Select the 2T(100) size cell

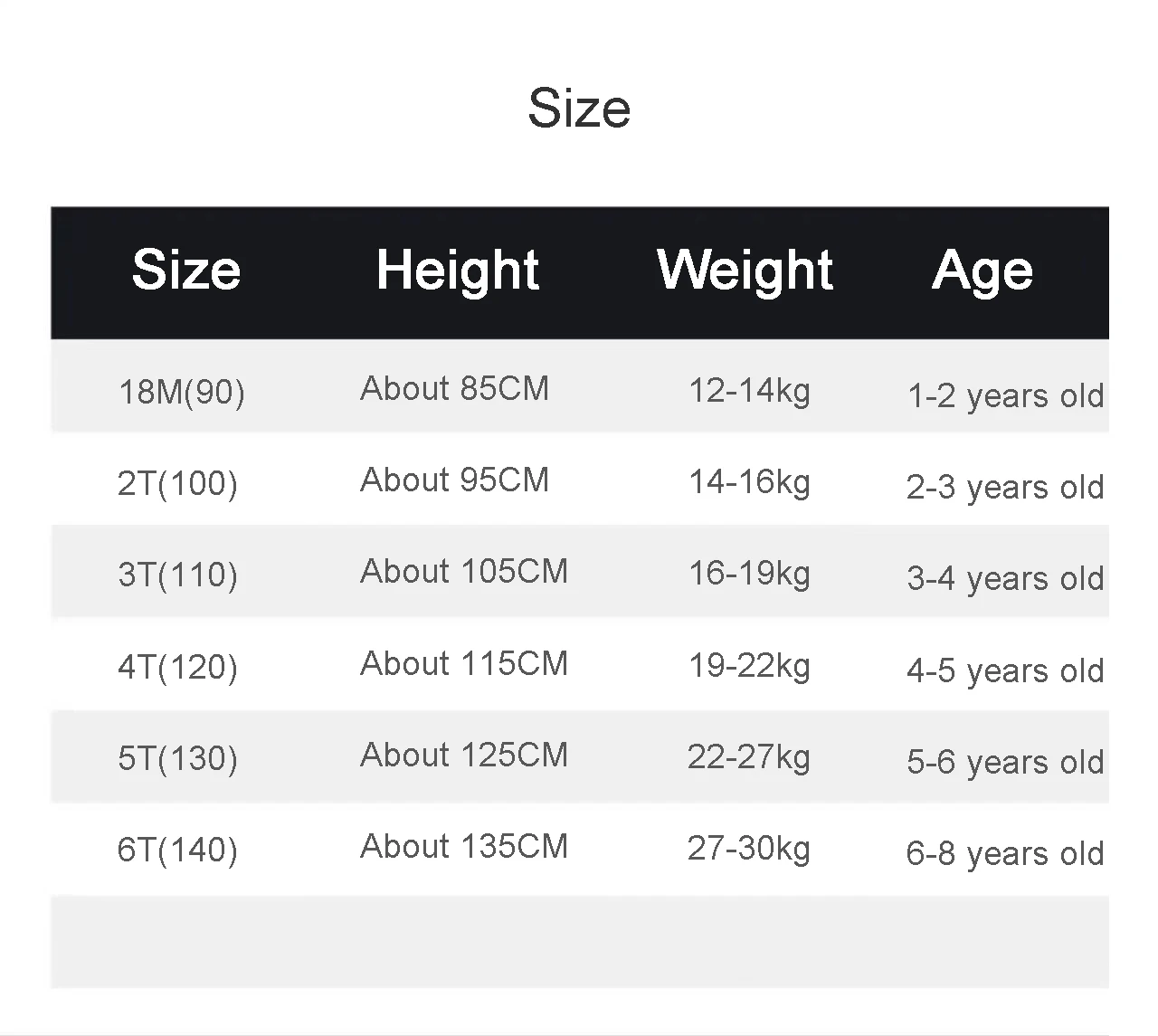(x=177, y=483)
